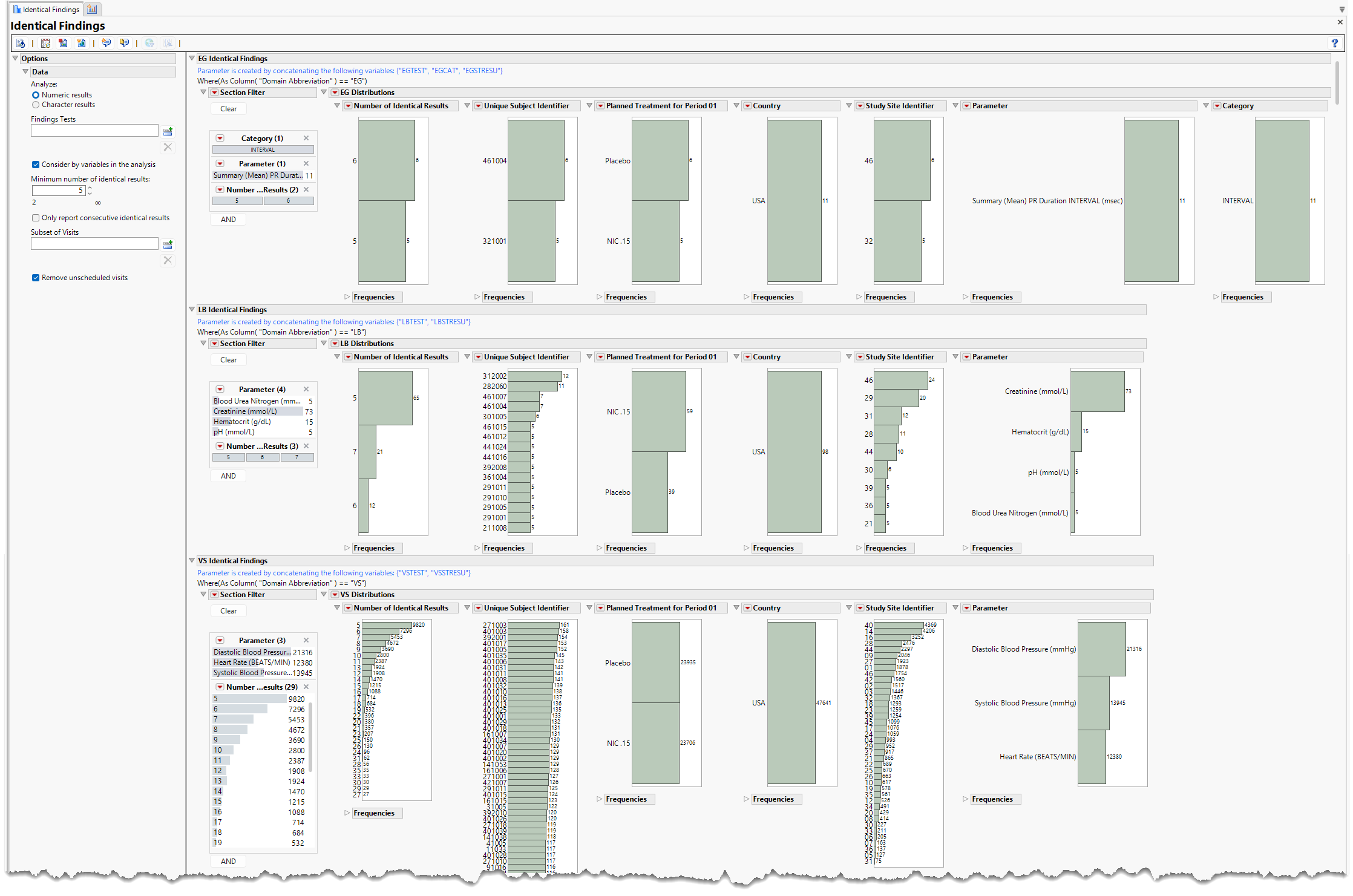Viewport: 1353px width, 896px height.
Task: Select the Numeric results radio button
Action: [x=36, y=95]
